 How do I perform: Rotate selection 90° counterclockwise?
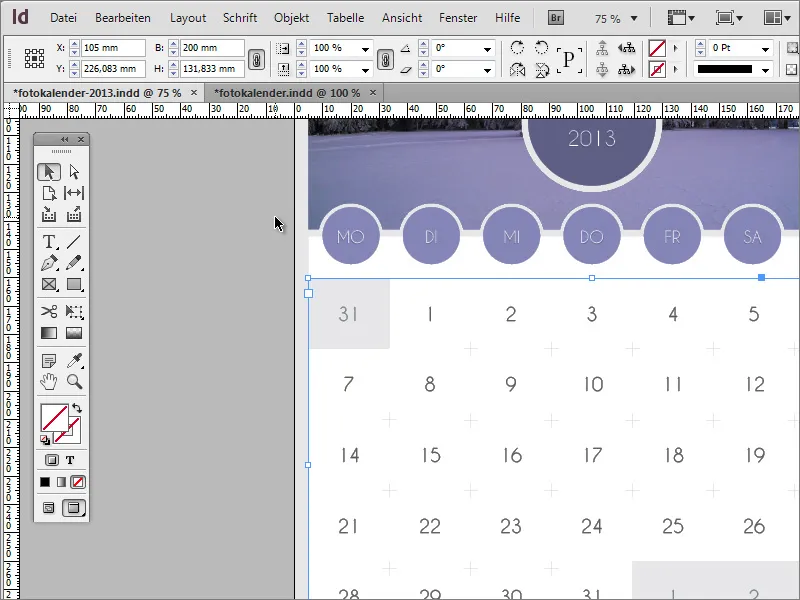pos(541,48)
